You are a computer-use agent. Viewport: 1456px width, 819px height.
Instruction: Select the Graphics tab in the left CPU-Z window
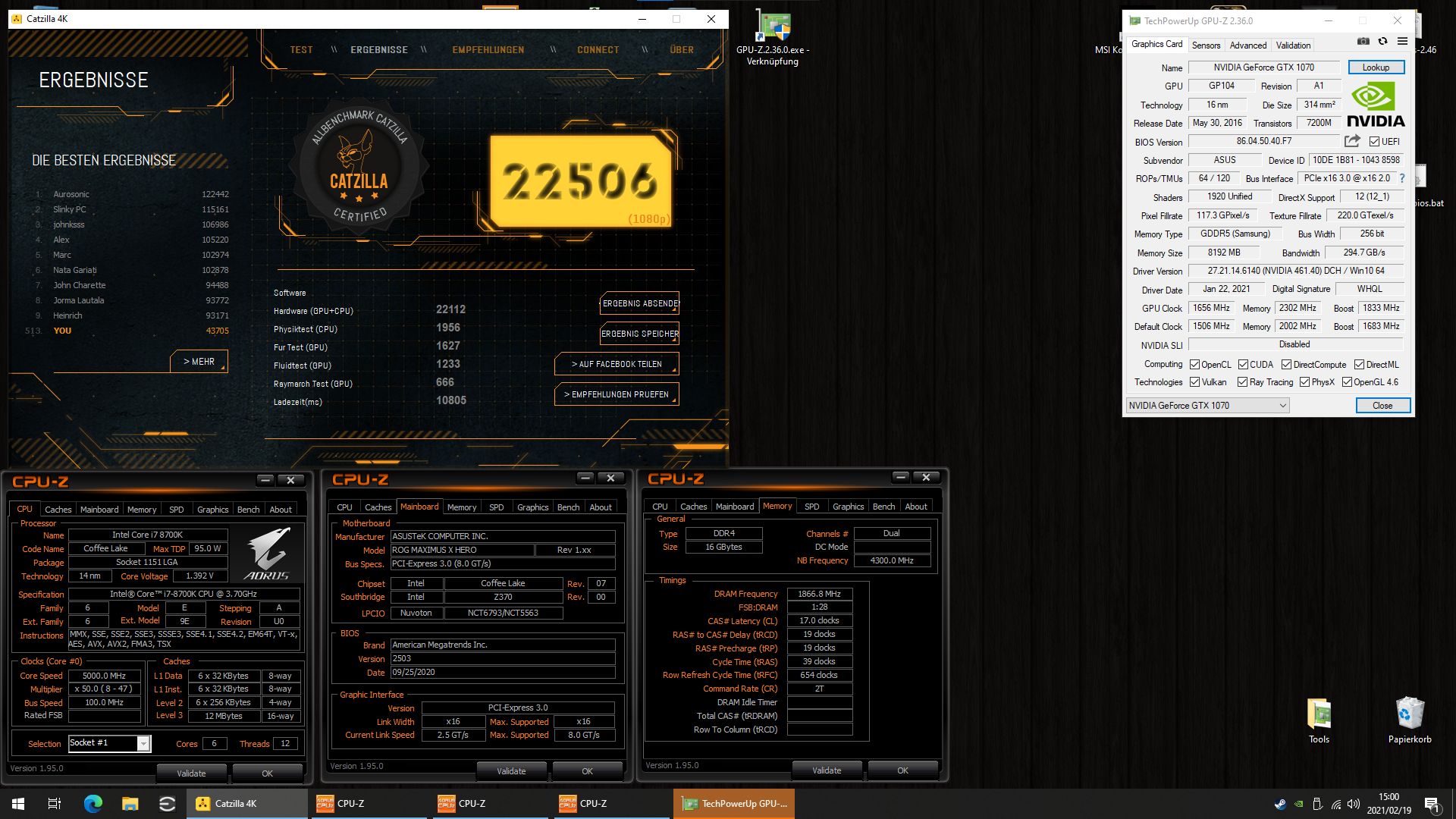click(x=212, y=510)
